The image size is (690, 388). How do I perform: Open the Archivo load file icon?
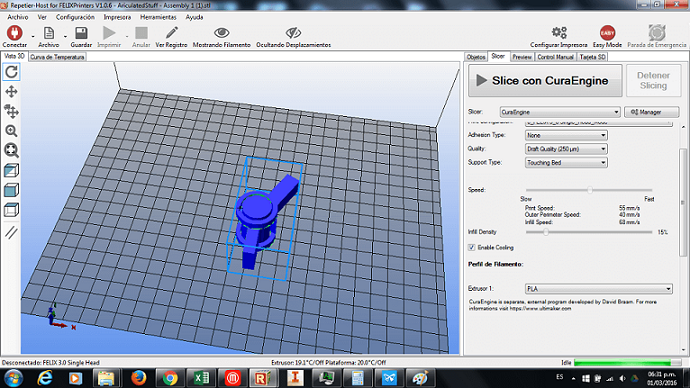[49, 33]
